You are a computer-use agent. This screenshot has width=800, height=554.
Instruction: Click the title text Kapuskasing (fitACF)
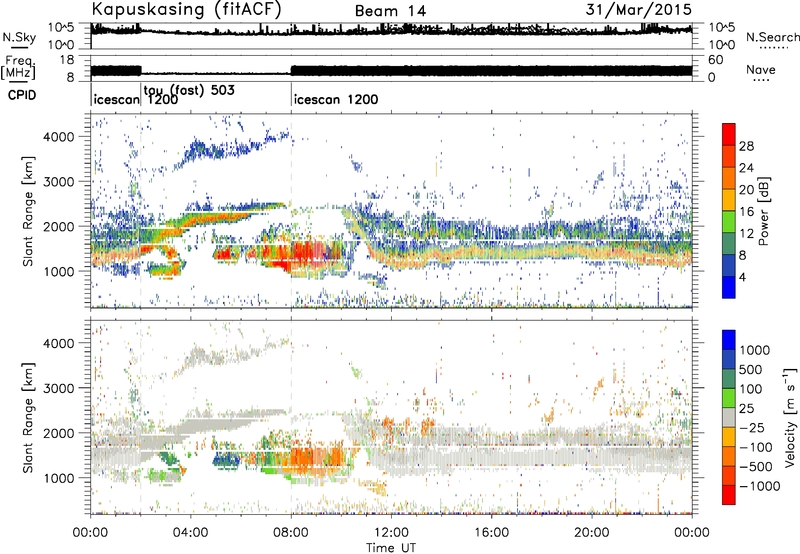186,10
